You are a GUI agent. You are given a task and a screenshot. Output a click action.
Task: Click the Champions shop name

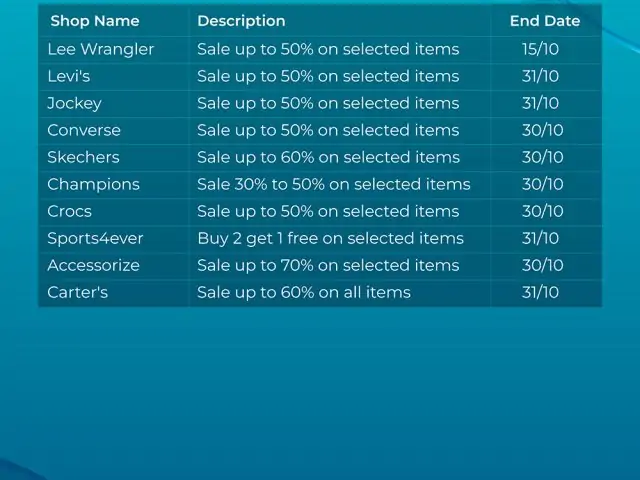tap(93, 184)
